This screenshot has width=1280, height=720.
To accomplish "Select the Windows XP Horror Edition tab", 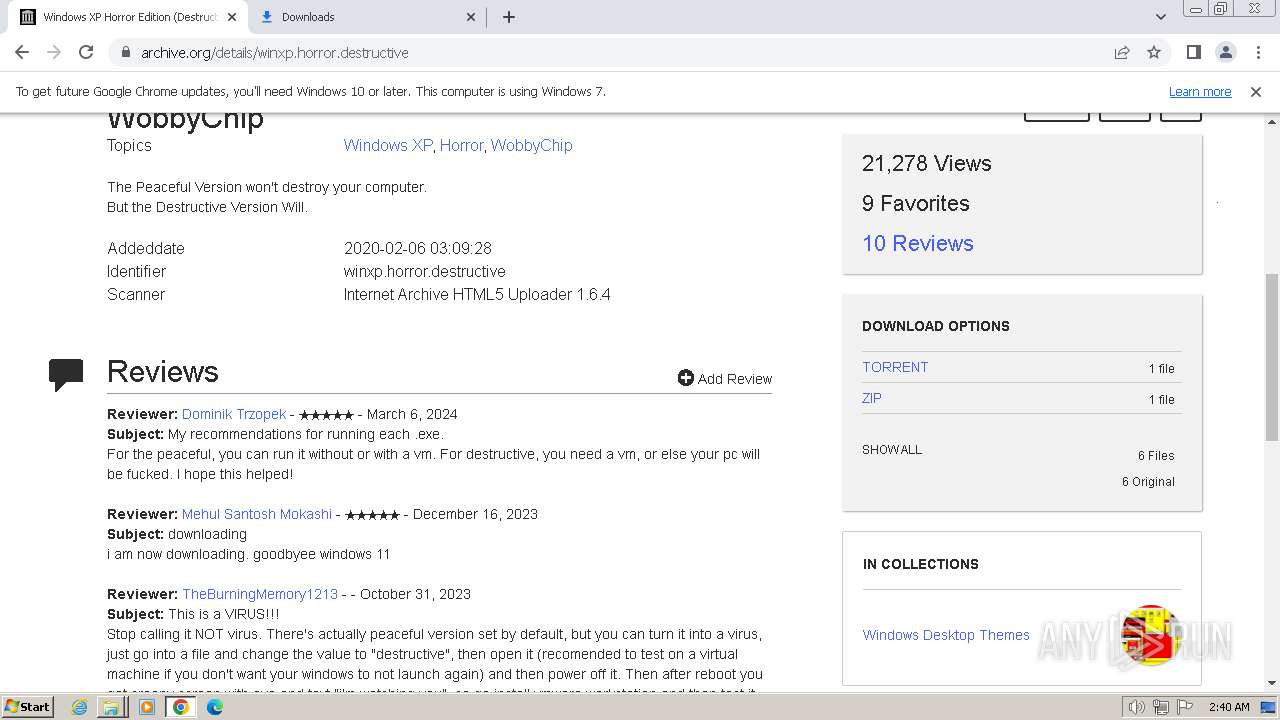I will pos(128,17).
